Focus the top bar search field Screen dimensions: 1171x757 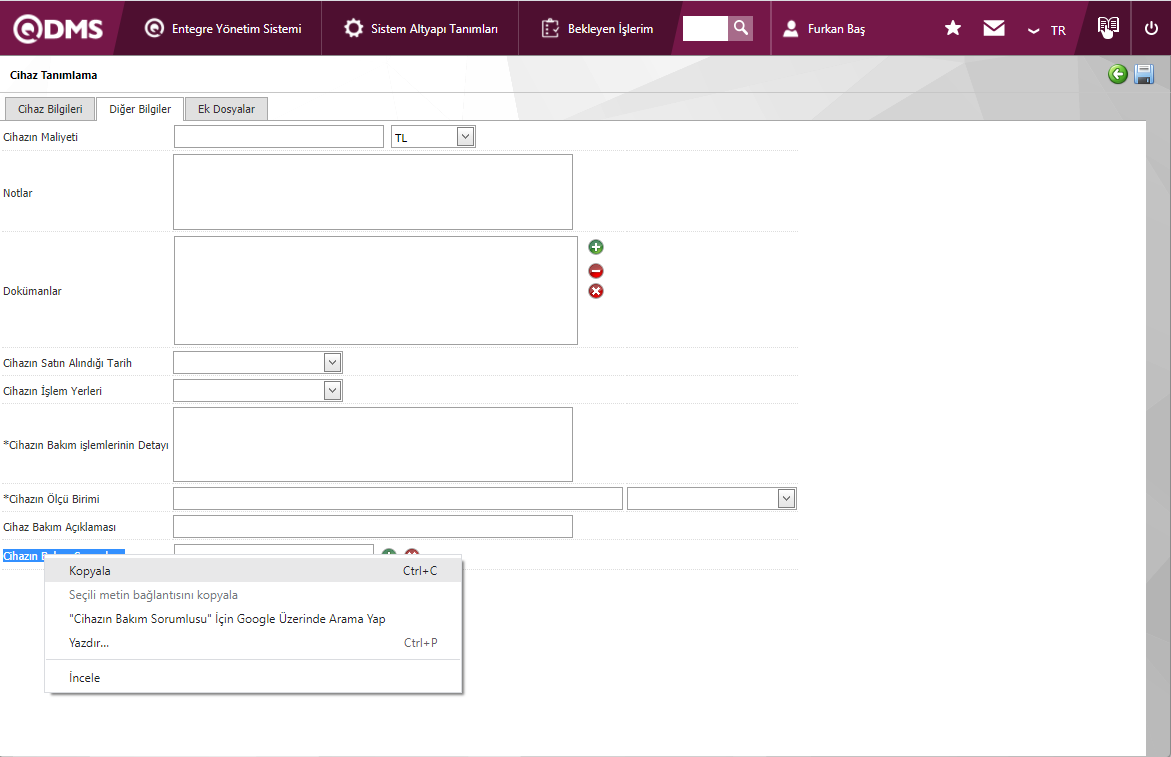pos(705,28)
